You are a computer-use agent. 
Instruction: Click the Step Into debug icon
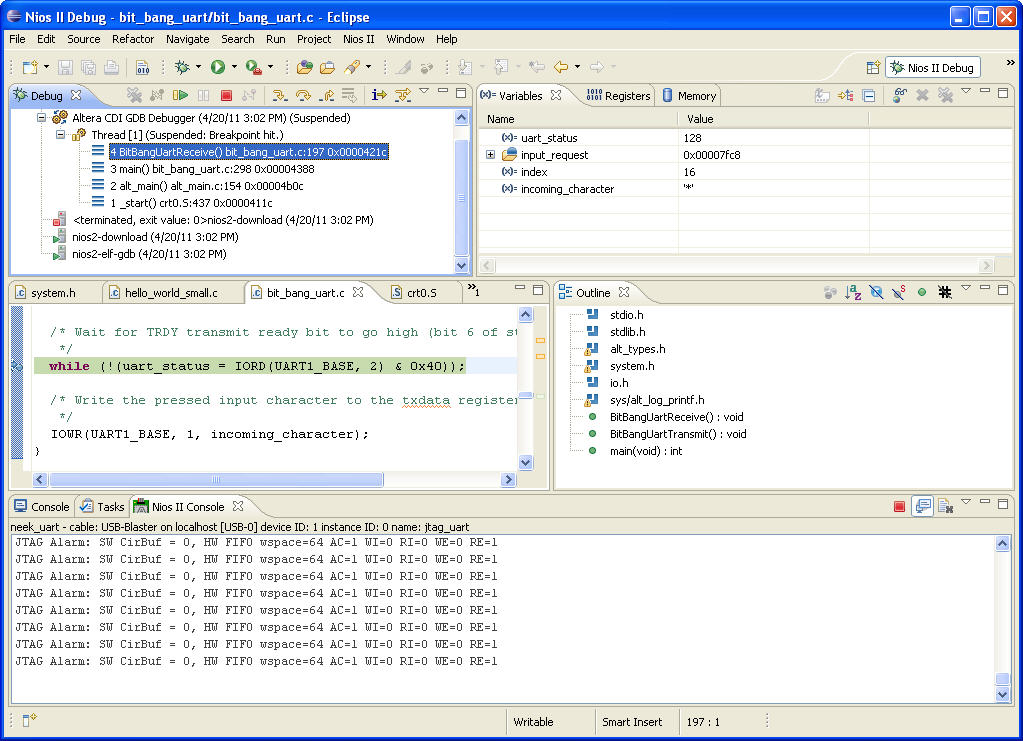click(279, 96)
